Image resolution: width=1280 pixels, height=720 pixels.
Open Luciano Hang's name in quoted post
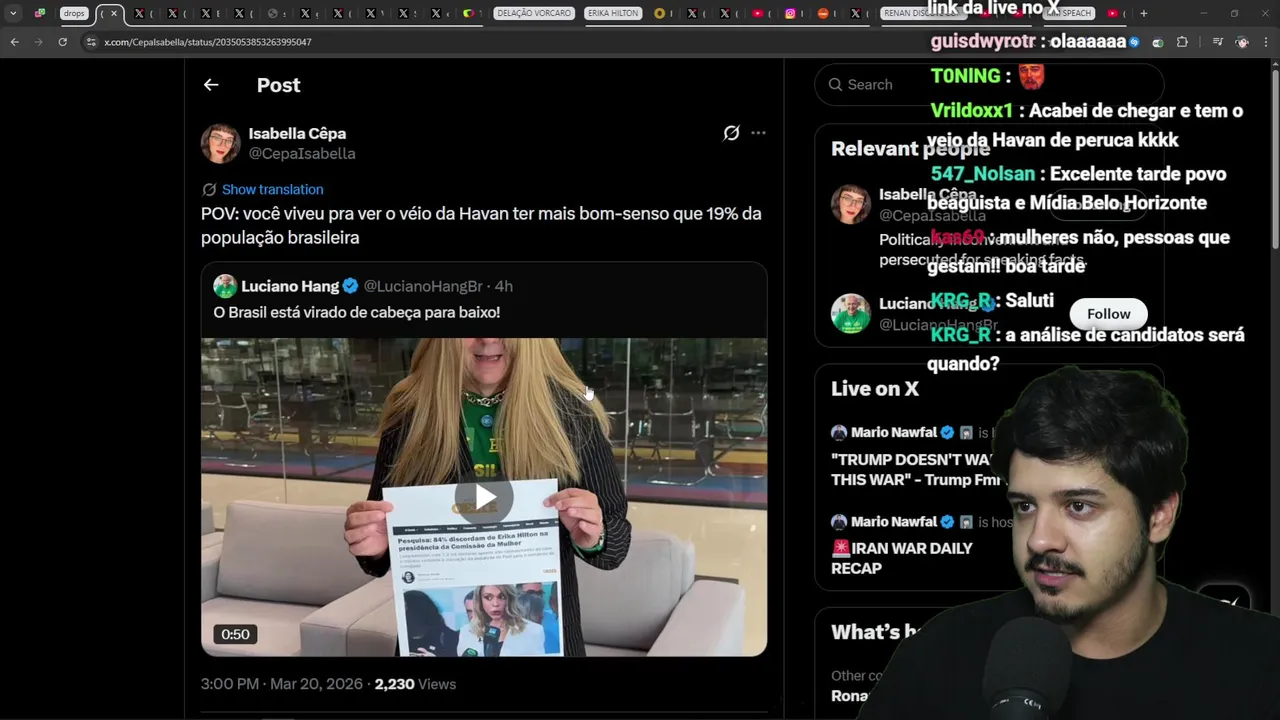pos(290,286)
